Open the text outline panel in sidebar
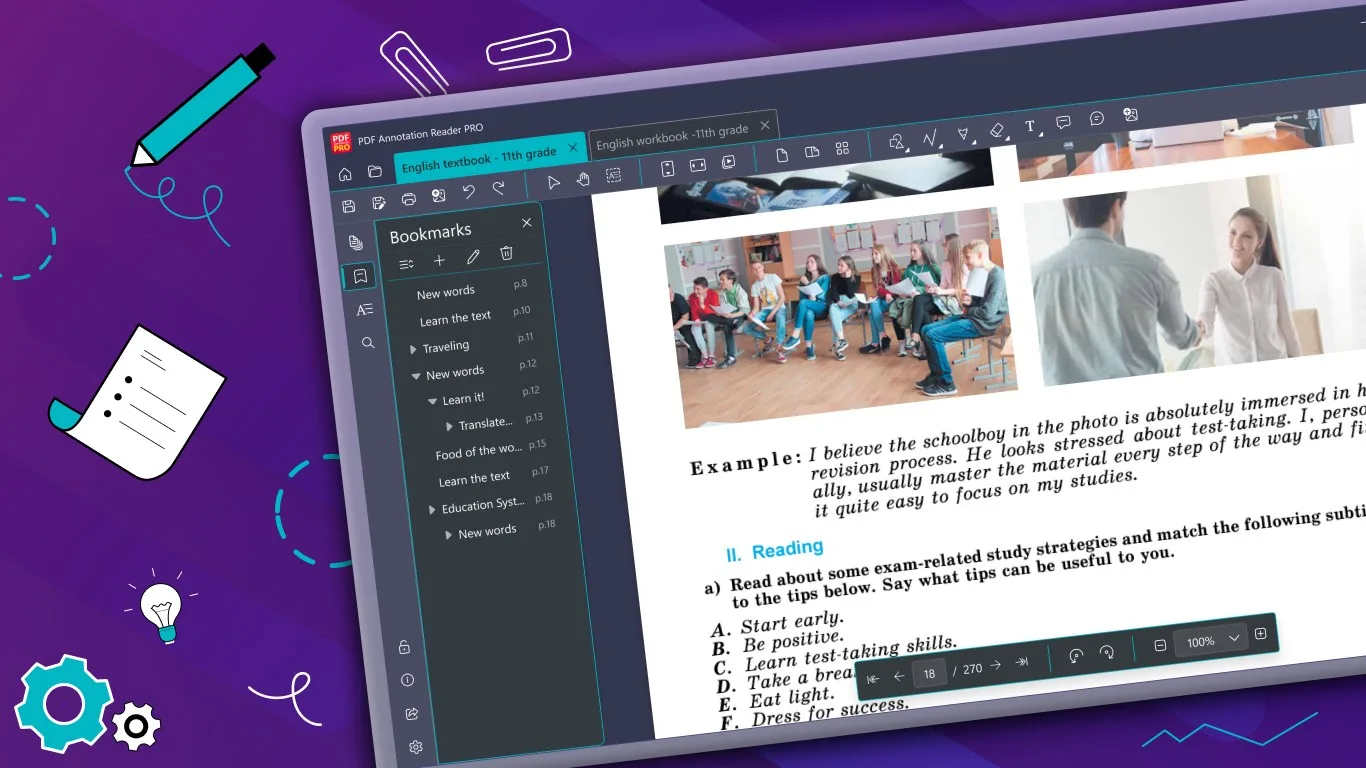 (x=364, y=310)
